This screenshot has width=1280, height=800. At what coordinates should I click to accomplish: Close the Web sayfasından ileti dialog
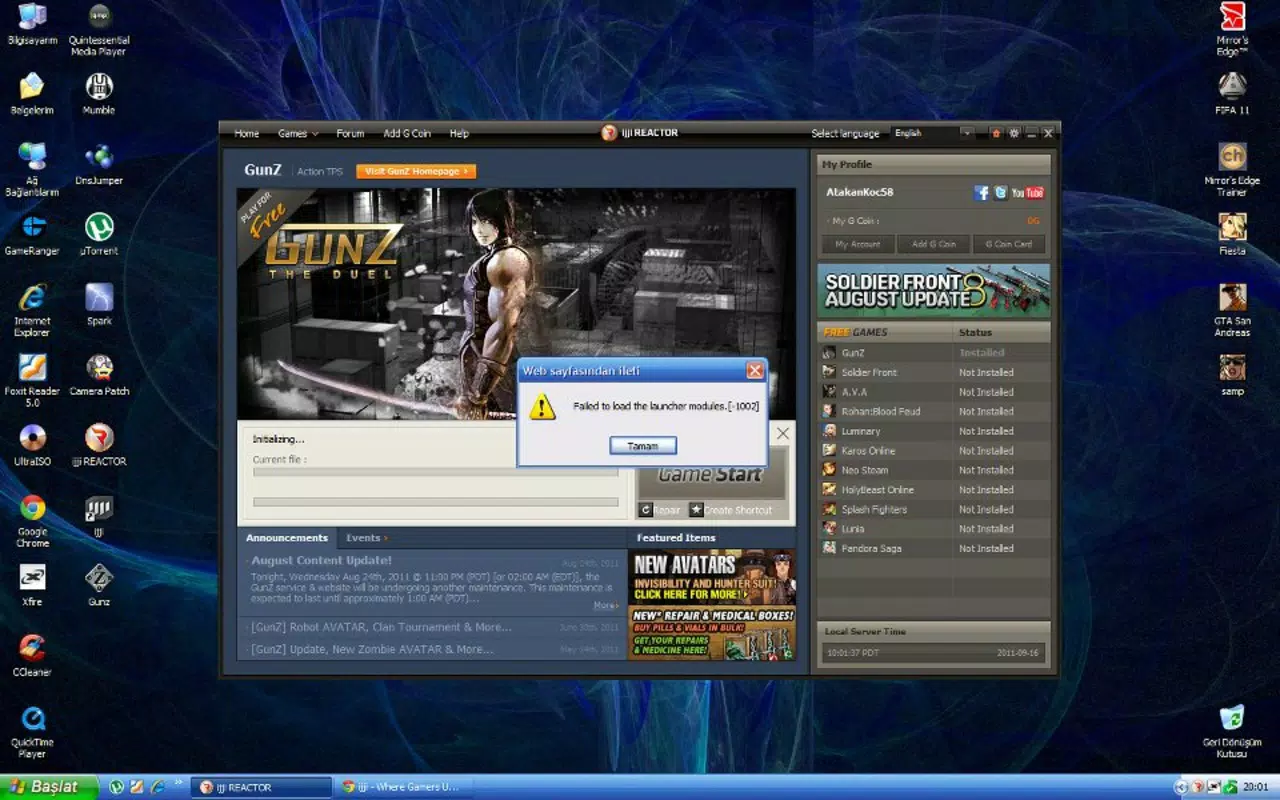pos(755,371)
